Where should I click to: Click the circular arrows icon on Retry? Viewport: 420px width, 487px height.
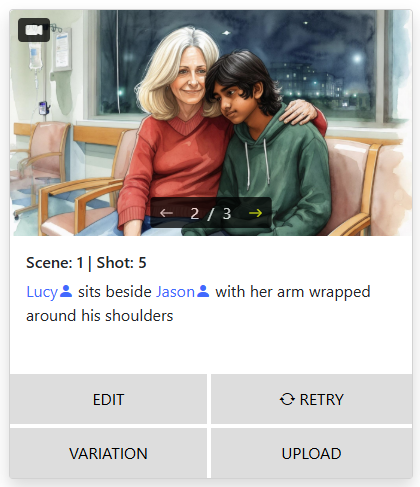287,399
